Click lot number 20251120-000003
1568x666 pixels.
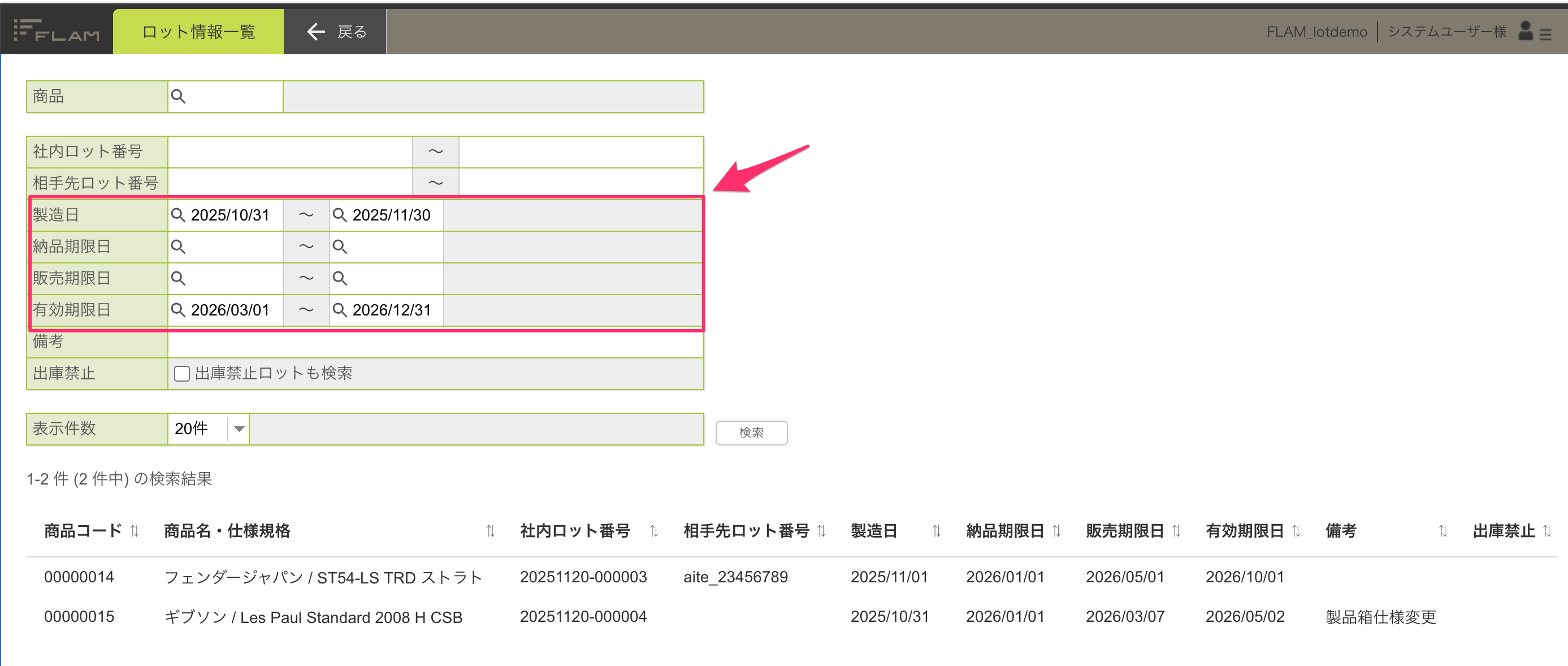point(583,577)
